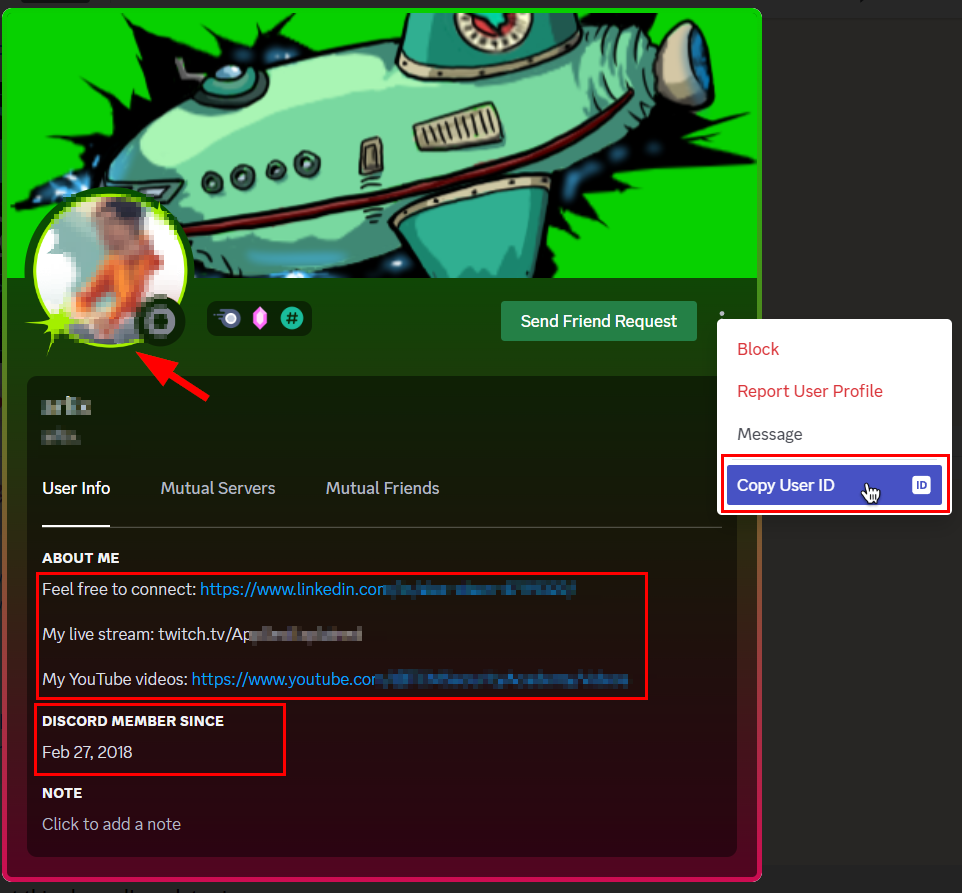Switch to the User Info tab
962x893 pixels.
[76, 488]
